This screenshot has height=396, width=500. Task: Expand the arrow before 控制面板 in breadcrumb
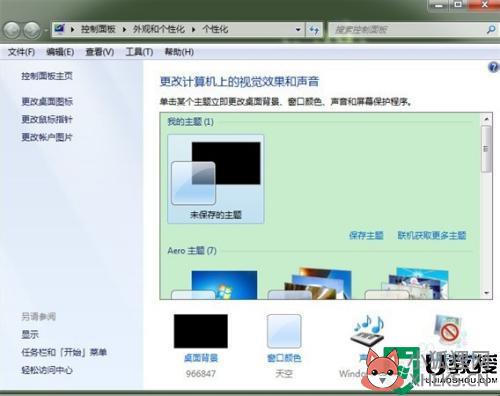click(72, 30)
